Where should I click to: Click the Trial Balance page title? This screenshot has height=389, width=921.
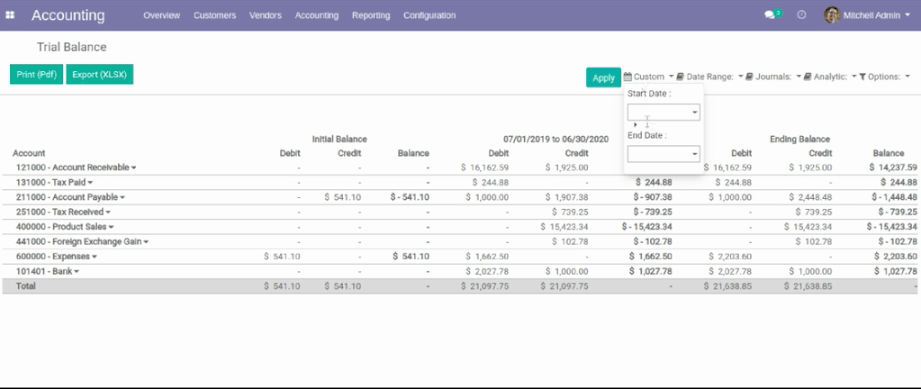(72, 47)
